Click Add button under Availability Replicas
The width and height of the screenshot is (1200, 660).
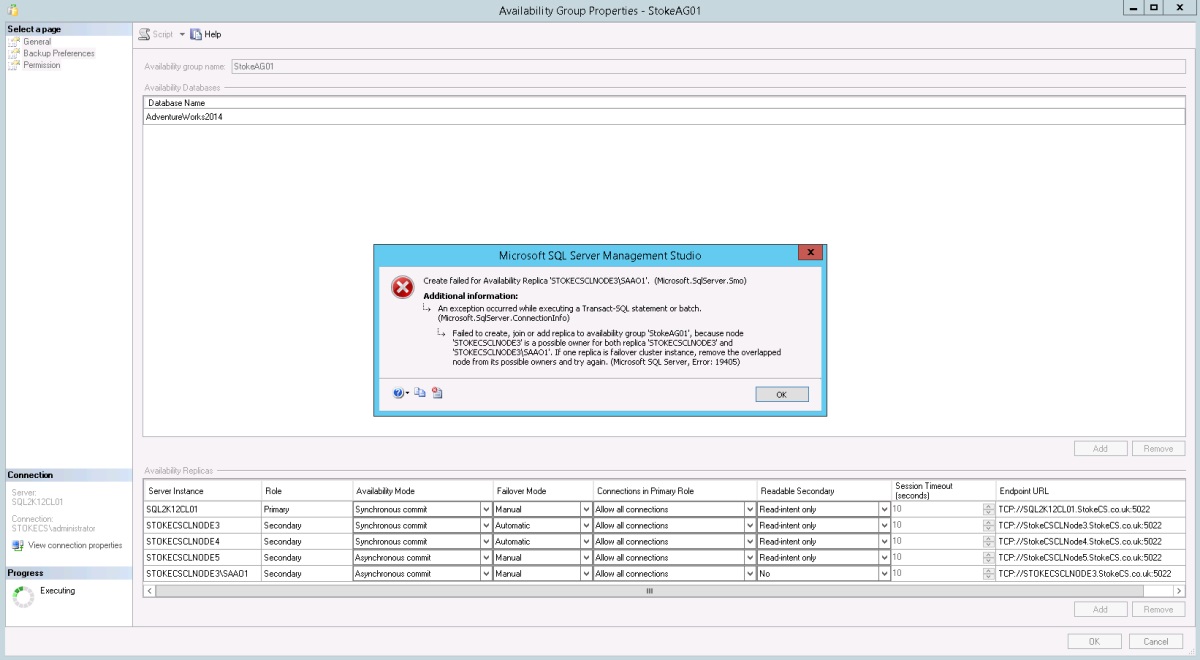1100,609
